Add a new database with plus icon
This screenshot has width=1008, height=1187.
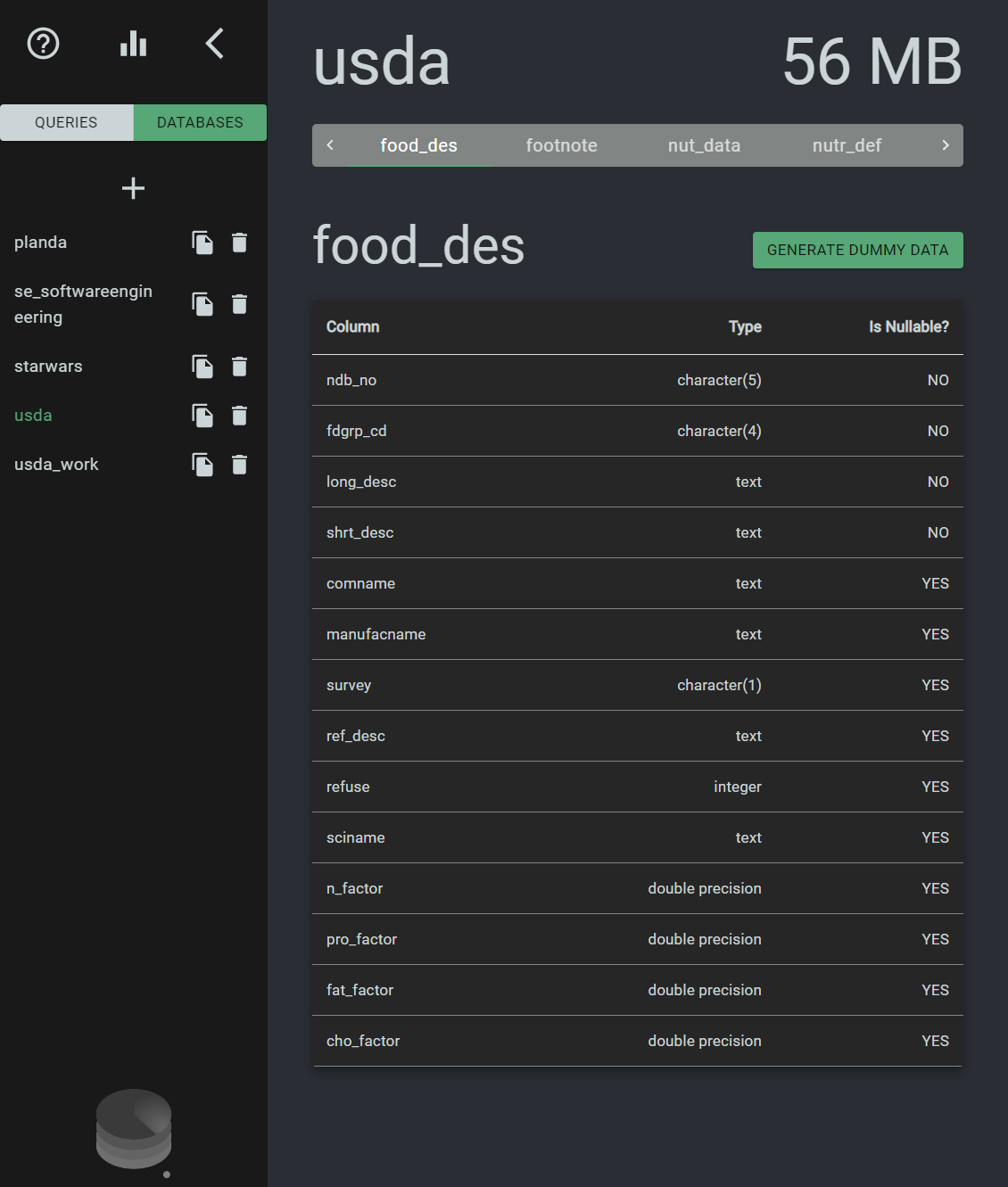pos(133,188)
